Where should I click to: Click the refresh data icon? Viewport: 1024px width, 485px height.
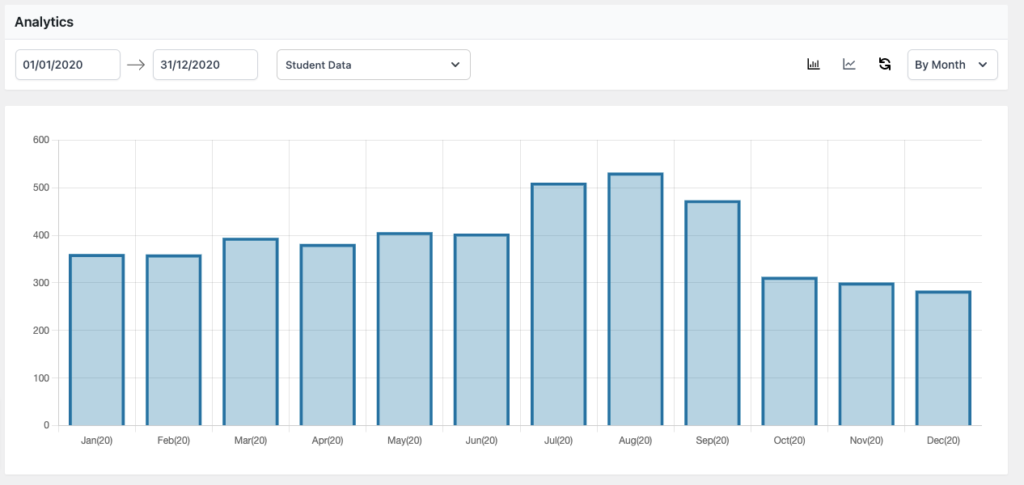(885, 64)
